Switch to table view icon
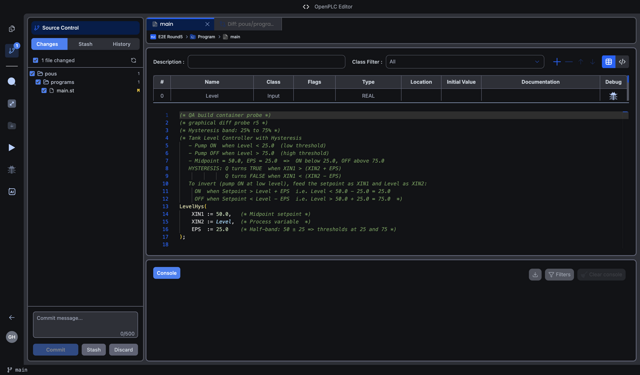 (x=609, y=62)
